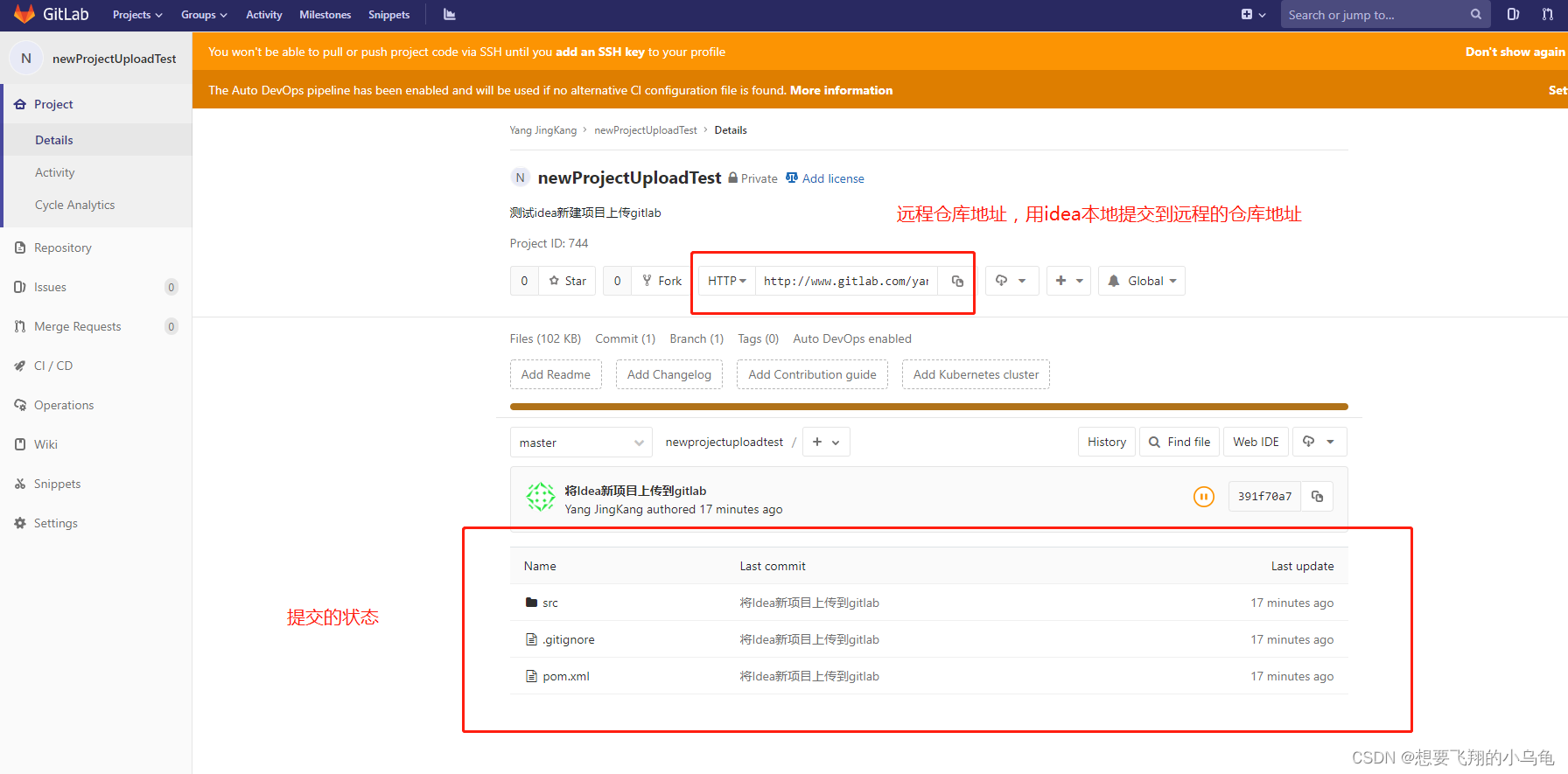Open the Groups menu in navbar
This screenshot has width=1568, height=774.
(x=204, y=15)
